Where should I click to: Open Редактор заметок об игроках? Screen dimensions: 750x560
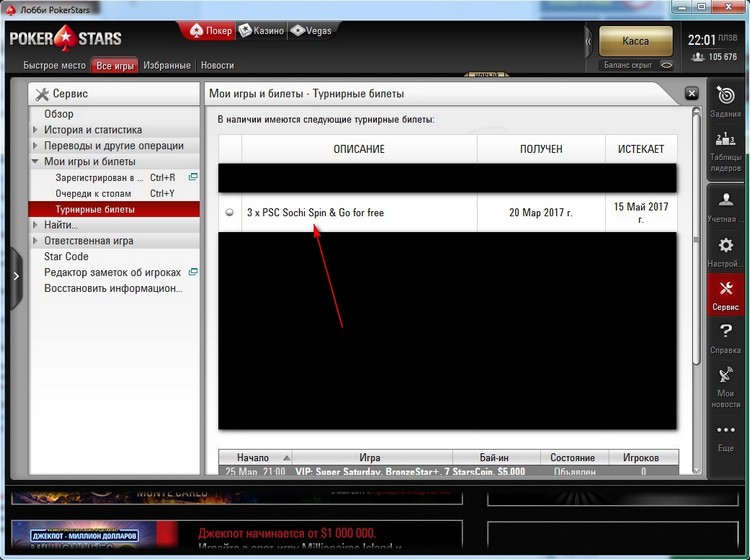point(114,272)
